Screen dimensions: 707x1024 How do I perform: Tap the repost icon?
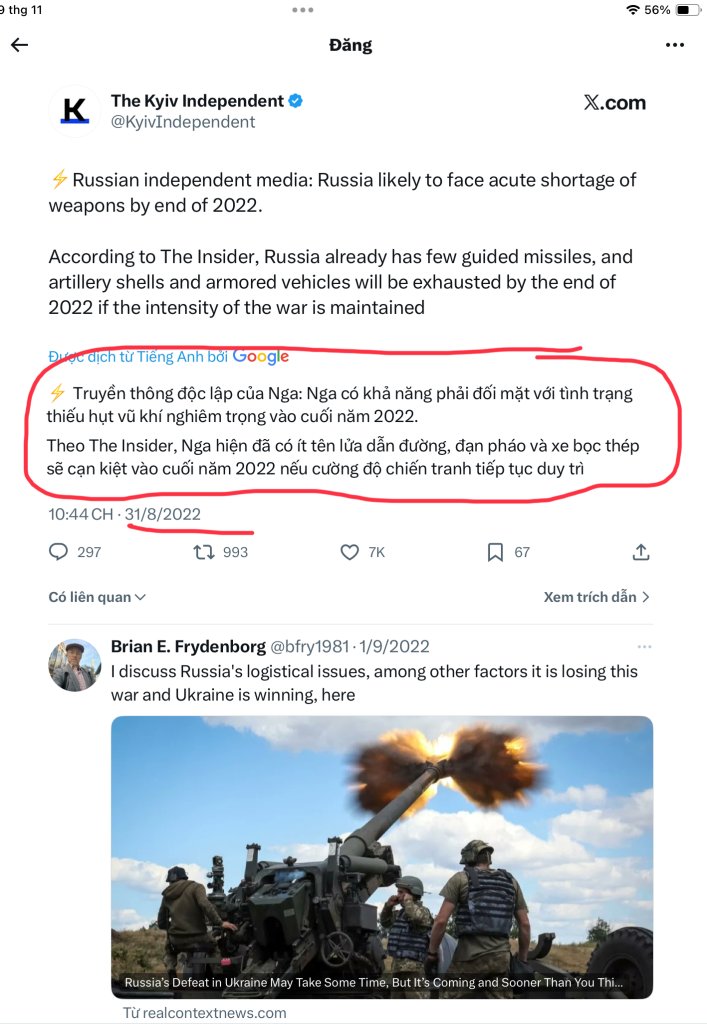(x=203, y=552)
